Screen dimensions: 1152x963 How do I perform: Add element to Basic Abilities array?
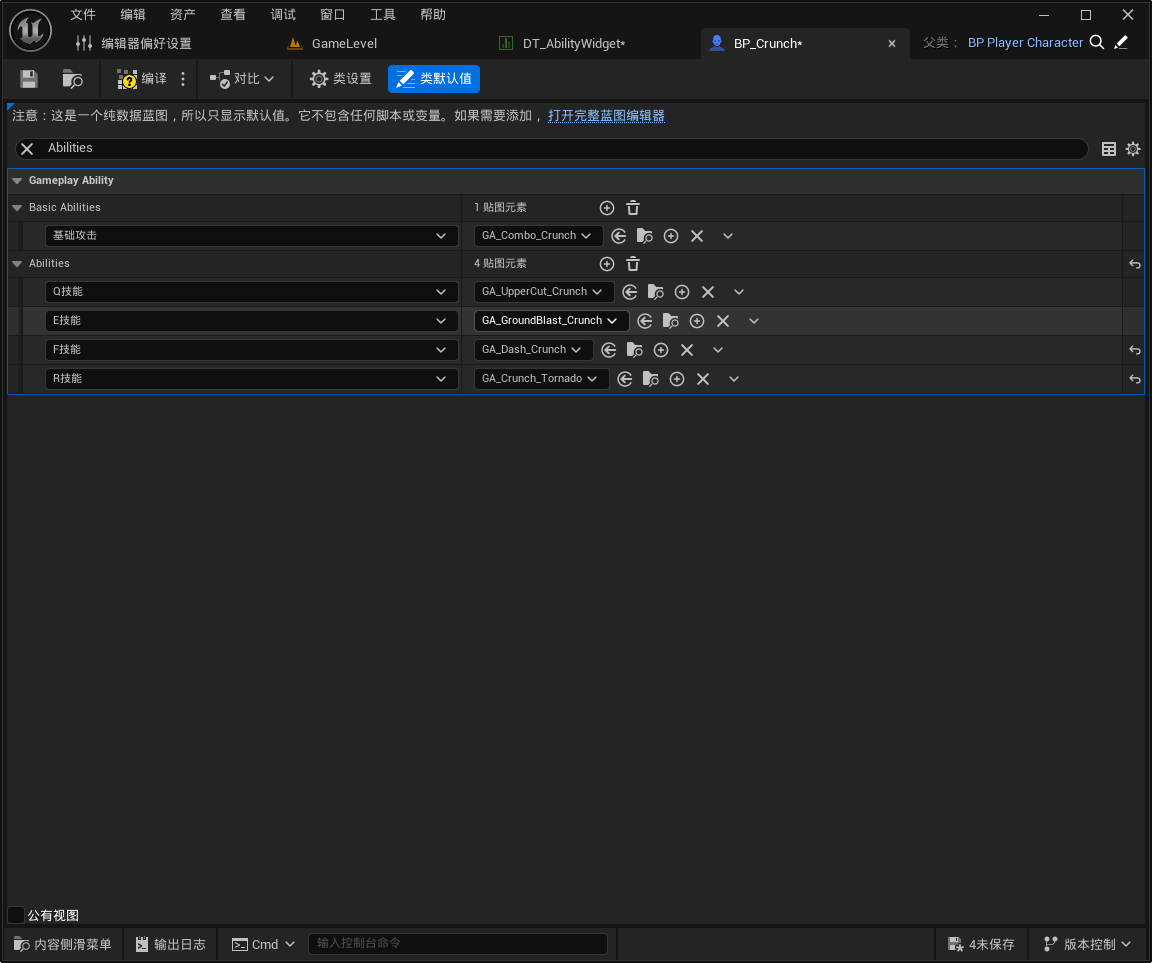pyautogui.click(x=607, y=208)
